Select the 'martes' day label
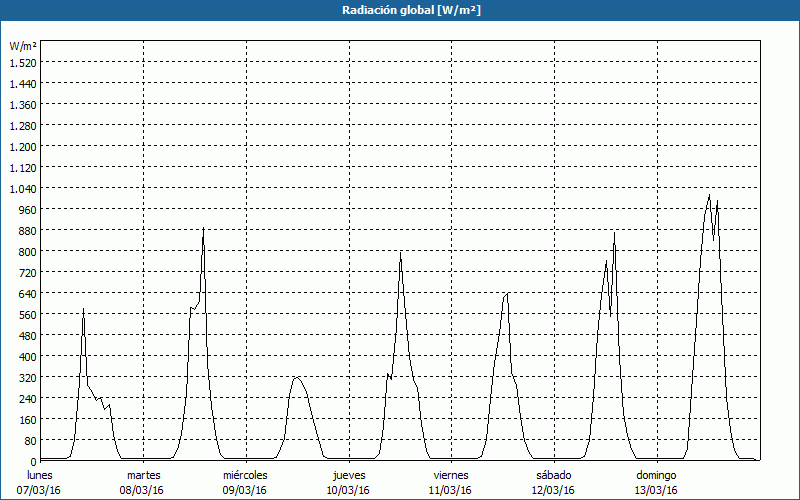The width and height of the screenshot is (800, 500). click(x=144, y=475)
